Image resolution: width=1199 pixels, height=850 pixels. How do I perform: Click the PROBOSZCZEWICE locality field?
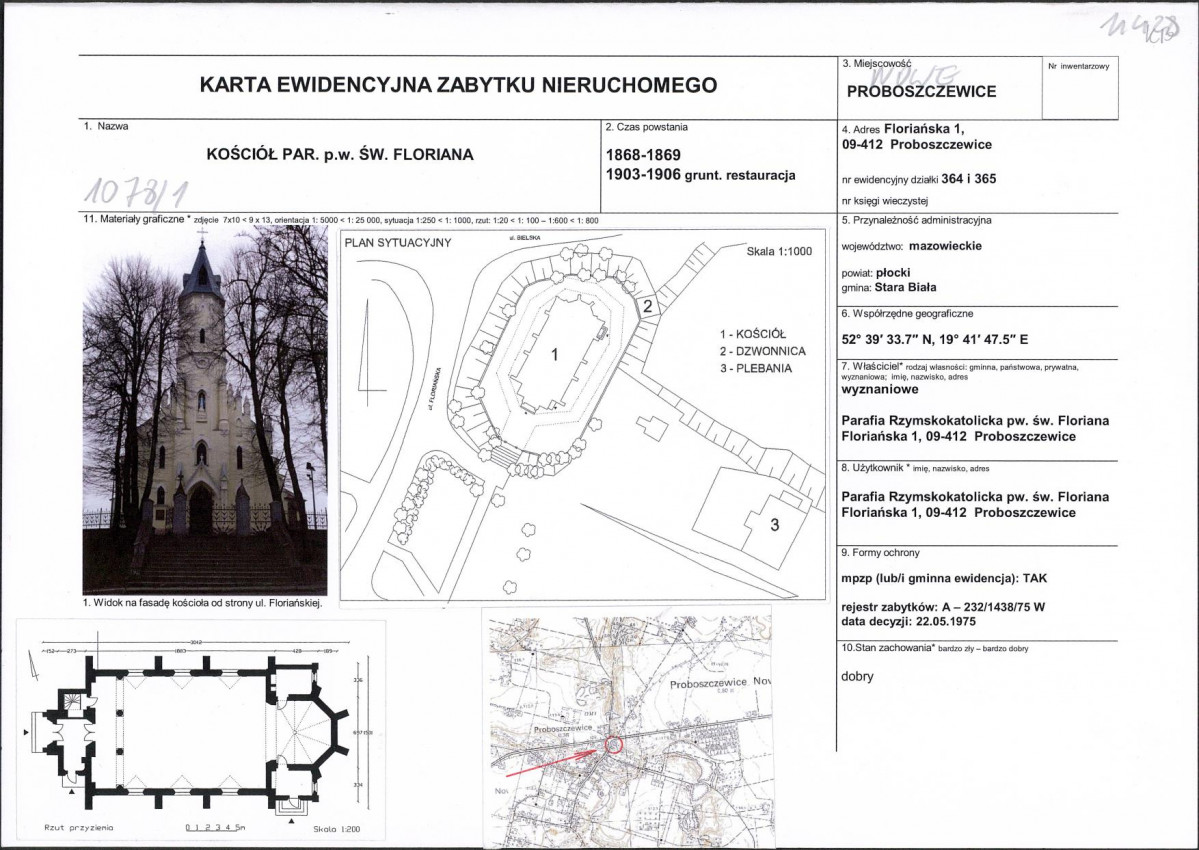point(921,92)
